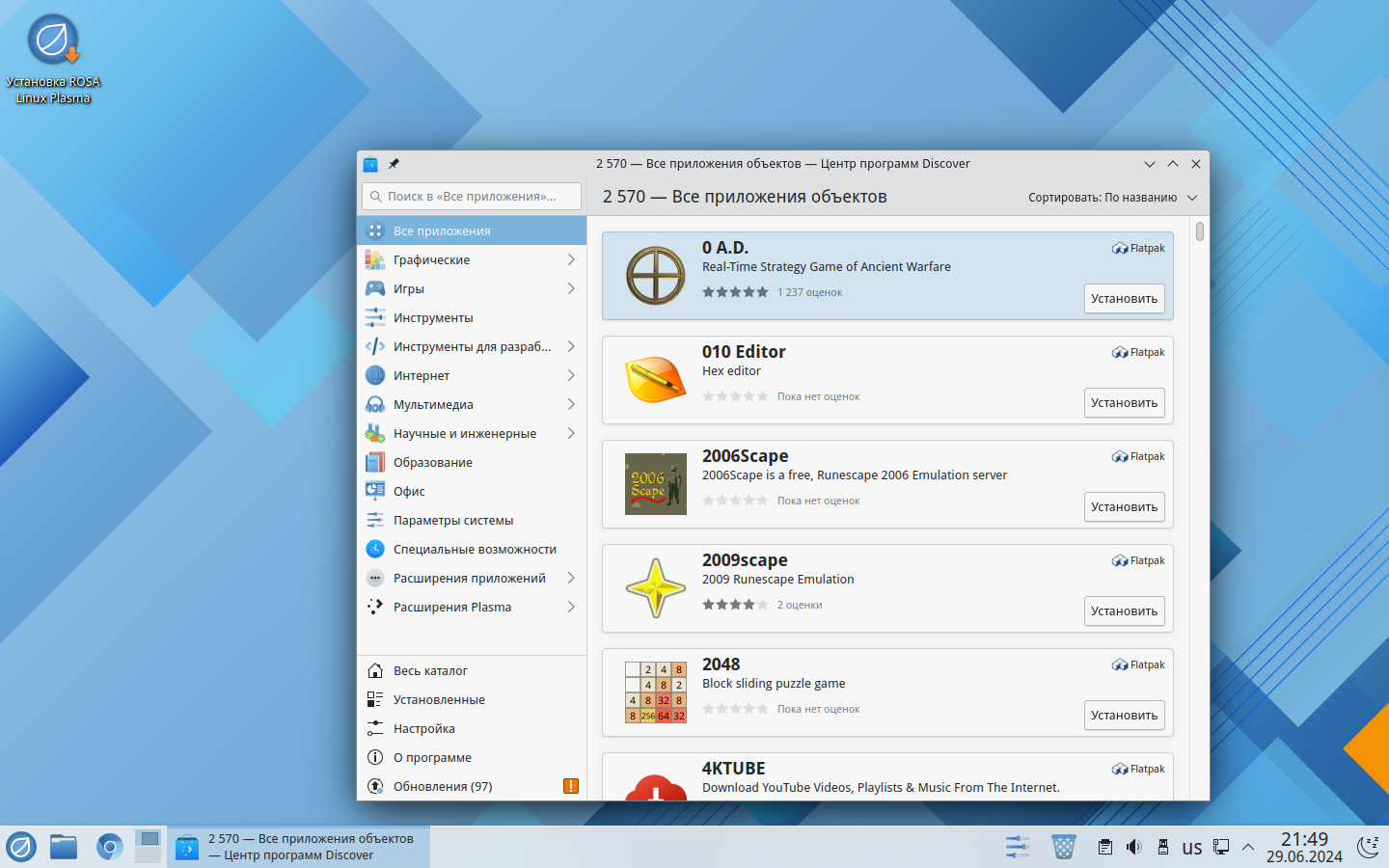
Task: Open Весь каталог in the sidebar
Action: point(472,670)
